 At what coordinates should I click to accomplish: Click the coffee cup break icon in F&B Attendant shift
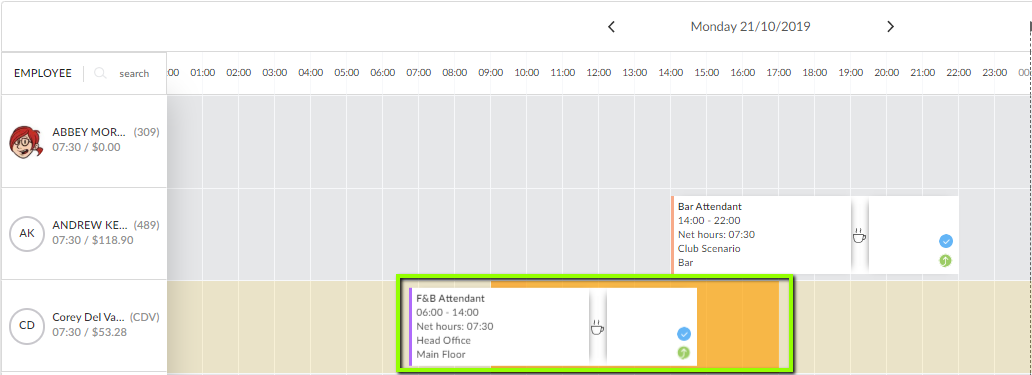597,327
